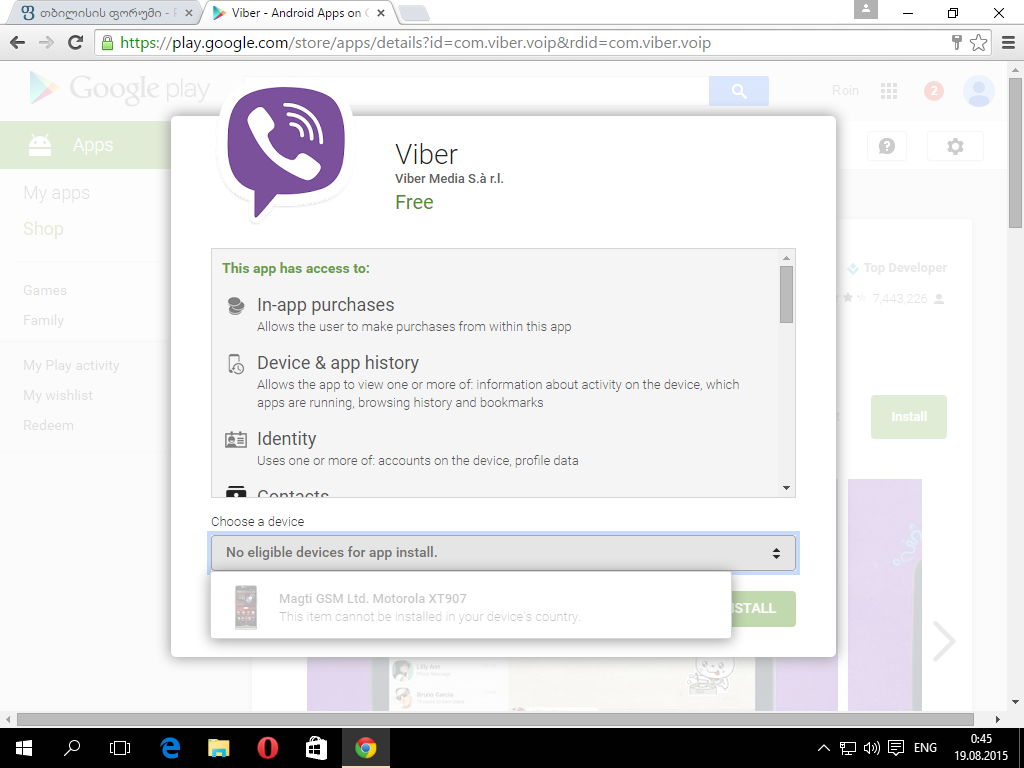Select Magti GSM Motorola XT907 device option
This screenshot has height=768, width=1024.
pos(470,607)
